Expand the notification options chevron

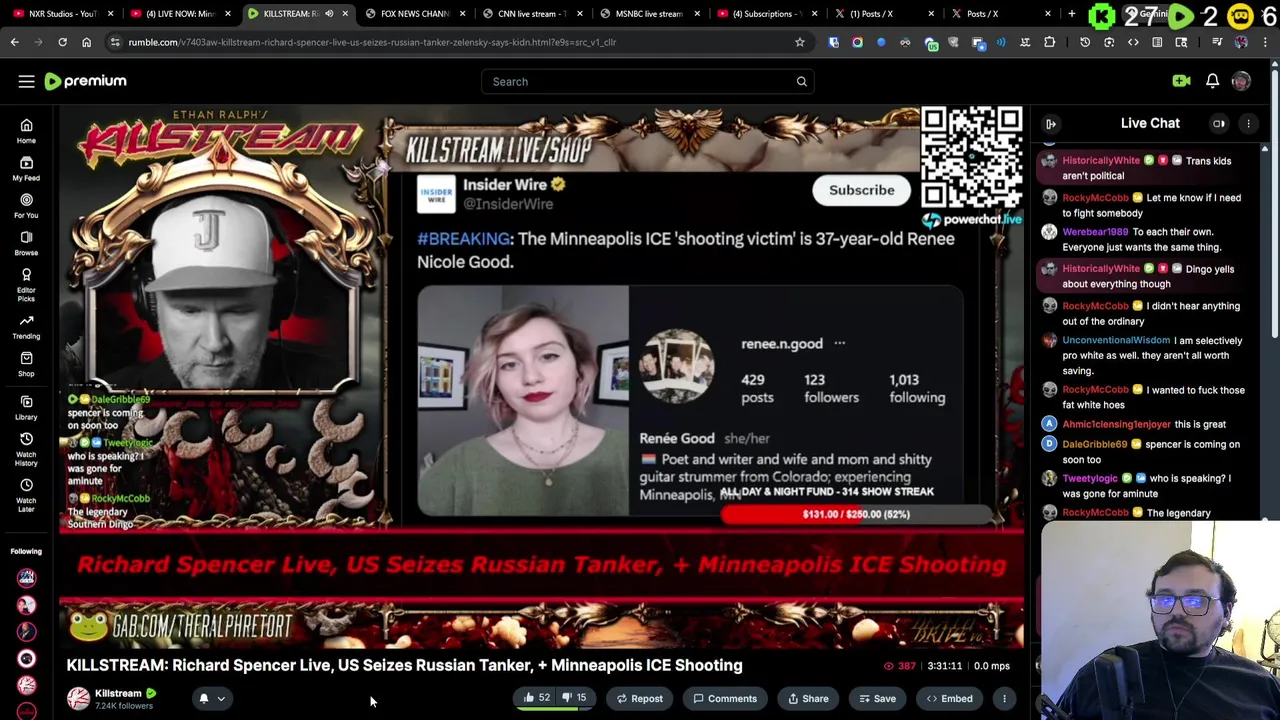(221, 699)
